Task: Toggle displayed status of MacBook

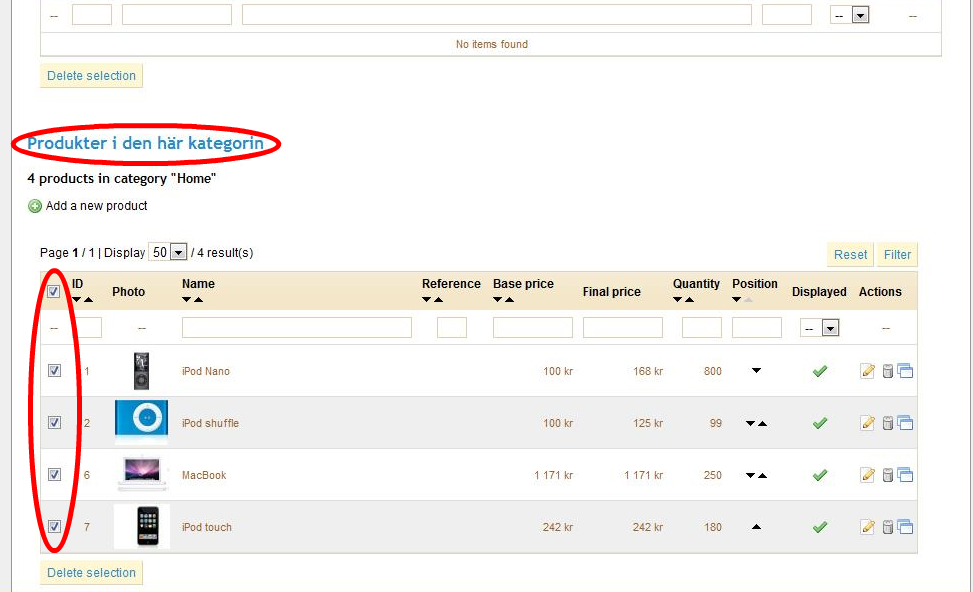Action: coord(820,475)
